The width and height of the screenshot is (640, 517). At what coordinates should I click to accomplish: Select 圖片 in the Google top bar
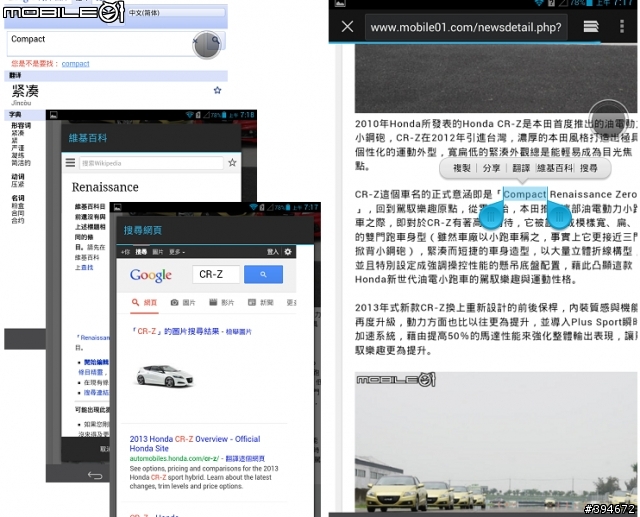(158, 252)
